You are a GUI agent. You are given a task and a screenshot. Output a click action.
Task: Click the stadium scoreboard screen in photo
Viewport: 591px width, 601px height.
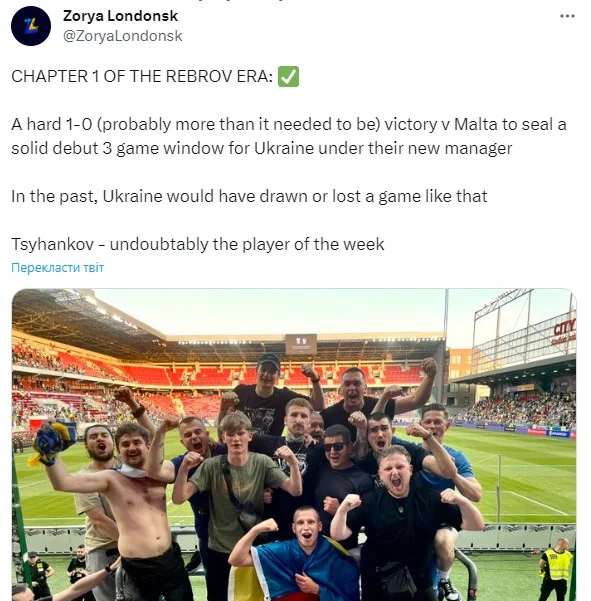tap(301, 343)
